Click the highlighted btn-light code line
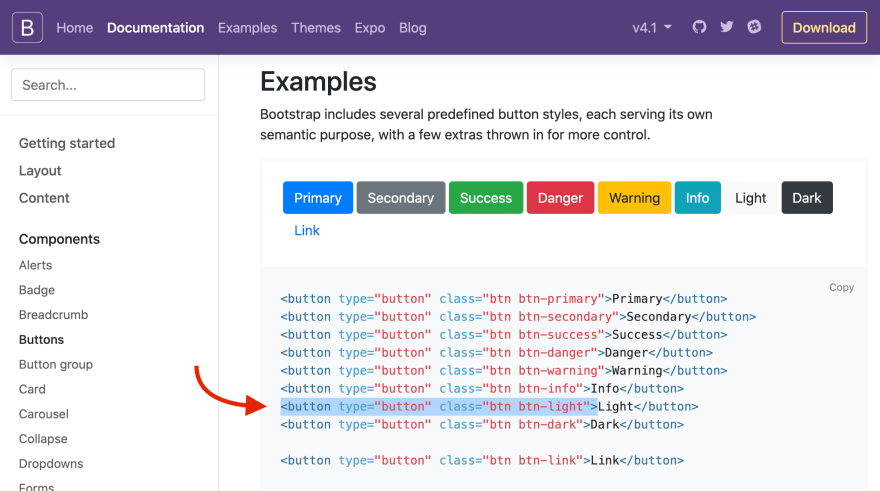880x491 pixels. (x=489, y=406)
